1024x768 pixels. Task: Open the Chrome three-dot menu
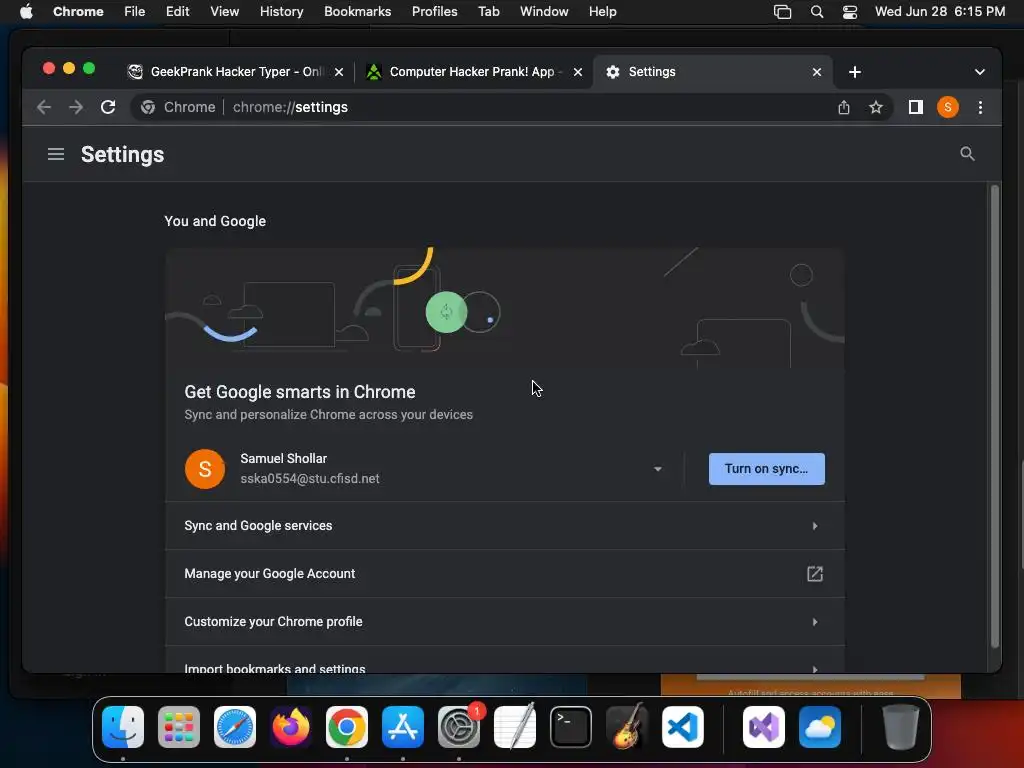coord(980,107)
